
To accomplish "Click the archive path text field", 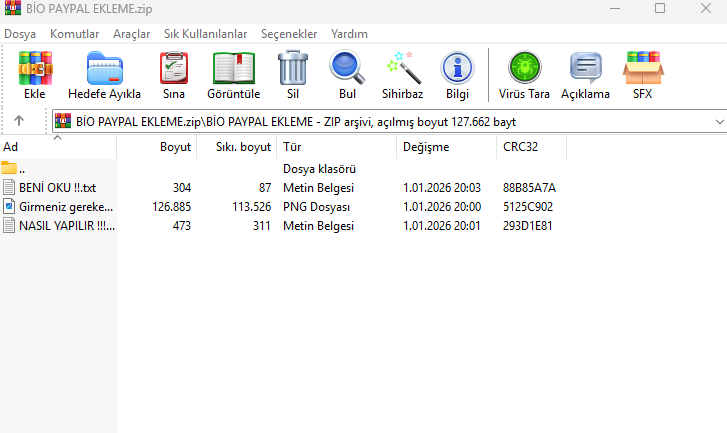I will coord(389,121).
